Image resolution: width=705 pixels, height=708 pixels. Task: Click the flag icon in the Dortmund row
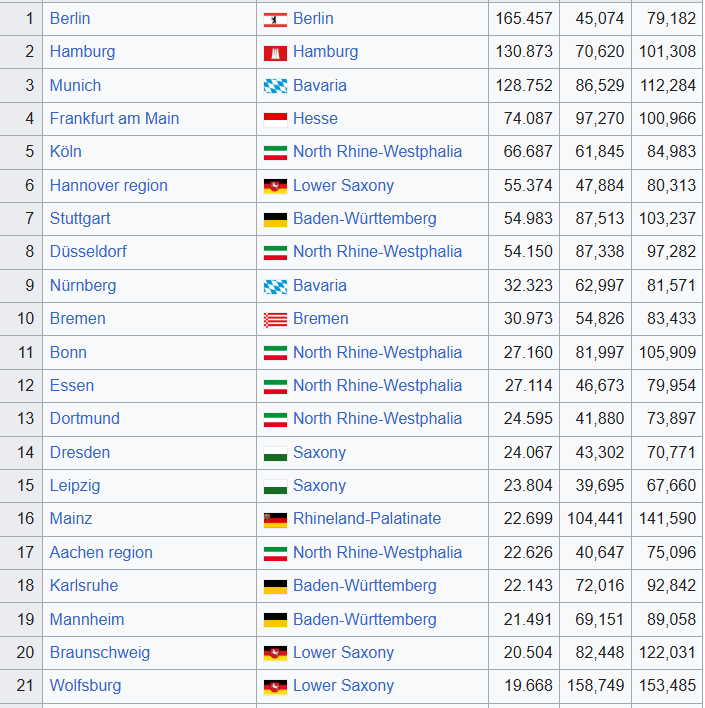[x=275, y=419]
